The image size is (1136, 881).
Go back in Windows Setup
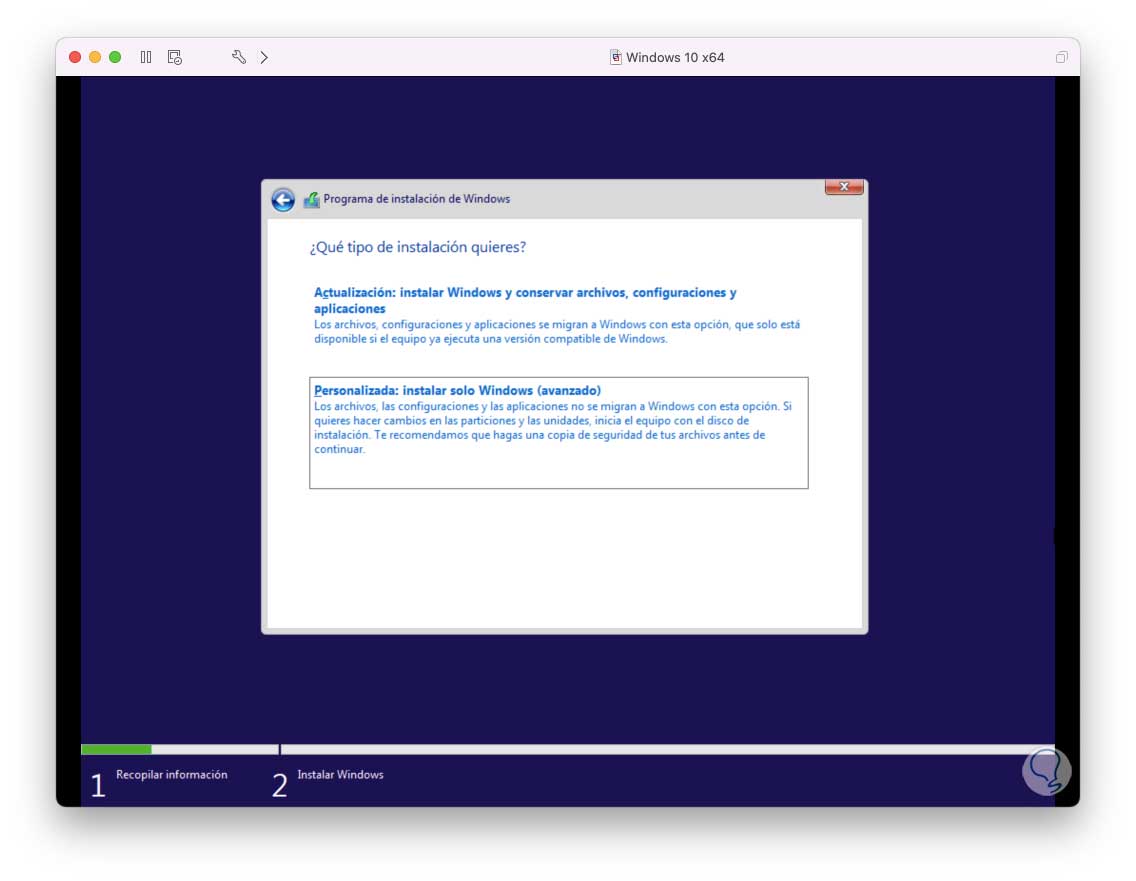[x=283, y=199]
